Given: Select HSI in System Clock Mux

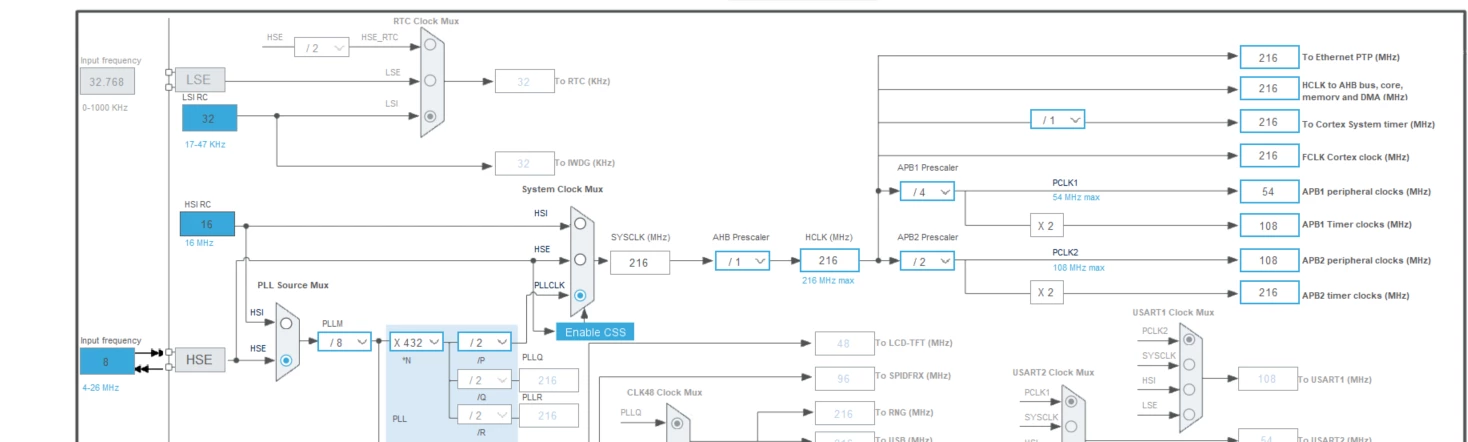Looking at the screenshot, I should (580, 225).
